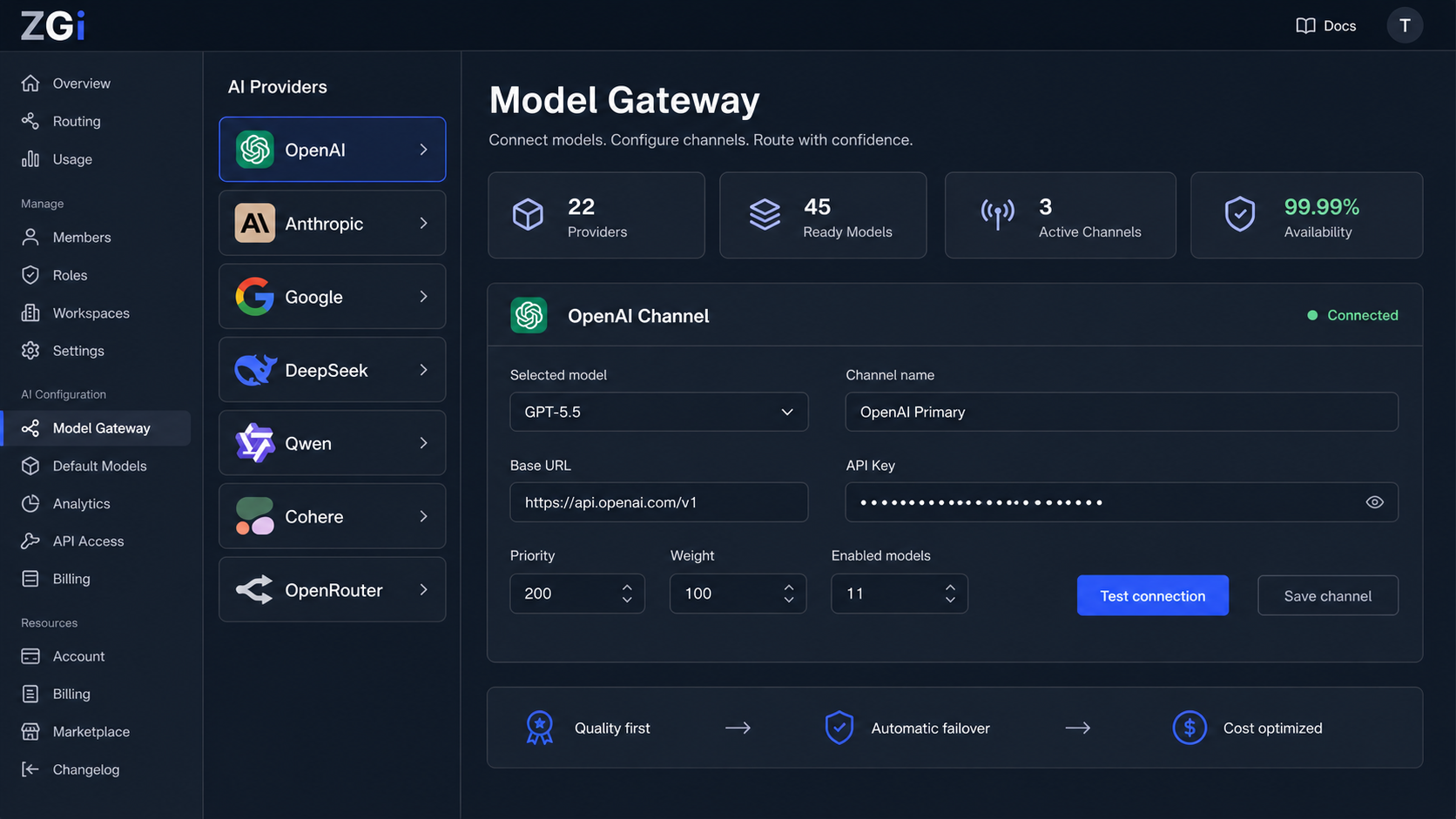Reveal the API key with eye icon
The height and width of the screenshot is (819, 1456).
tap(1374, 502)
